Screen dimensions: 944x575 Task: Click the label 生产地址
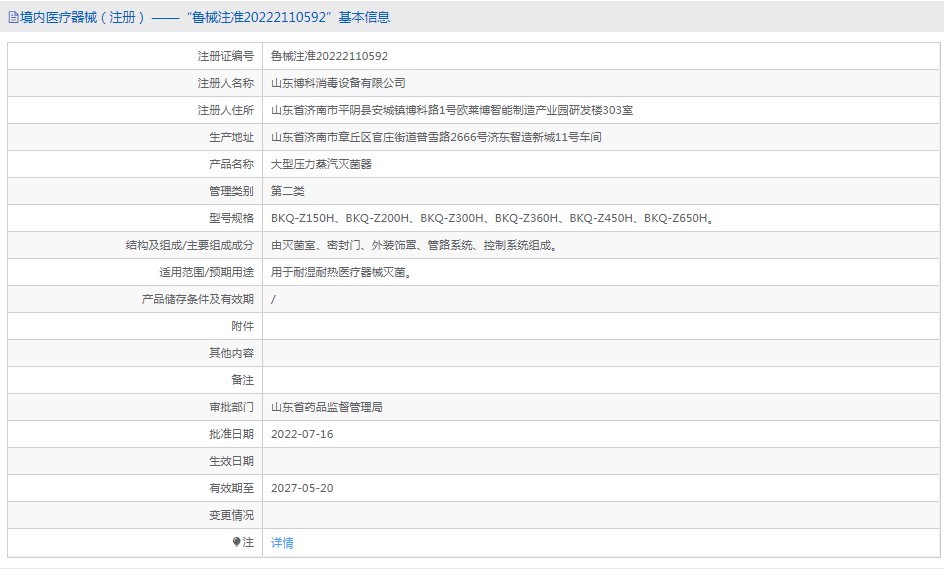[x=231, y=137]
